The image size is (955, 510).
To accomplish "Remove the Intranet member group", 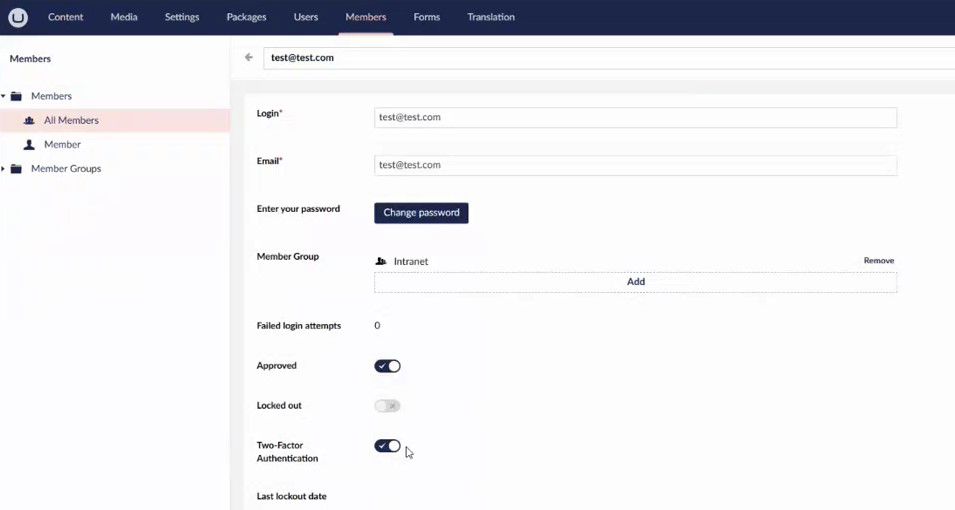I will point(879,260).
